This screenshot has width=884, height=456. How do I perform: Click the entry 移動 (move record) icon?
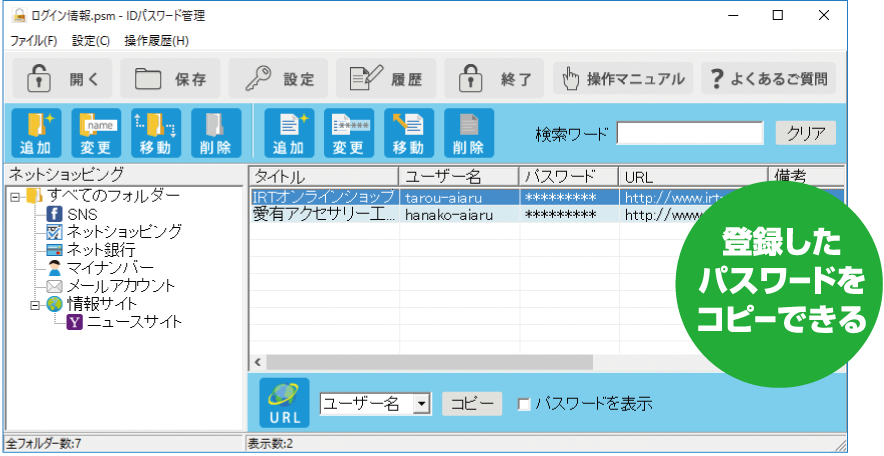click(x=408, y=133)
